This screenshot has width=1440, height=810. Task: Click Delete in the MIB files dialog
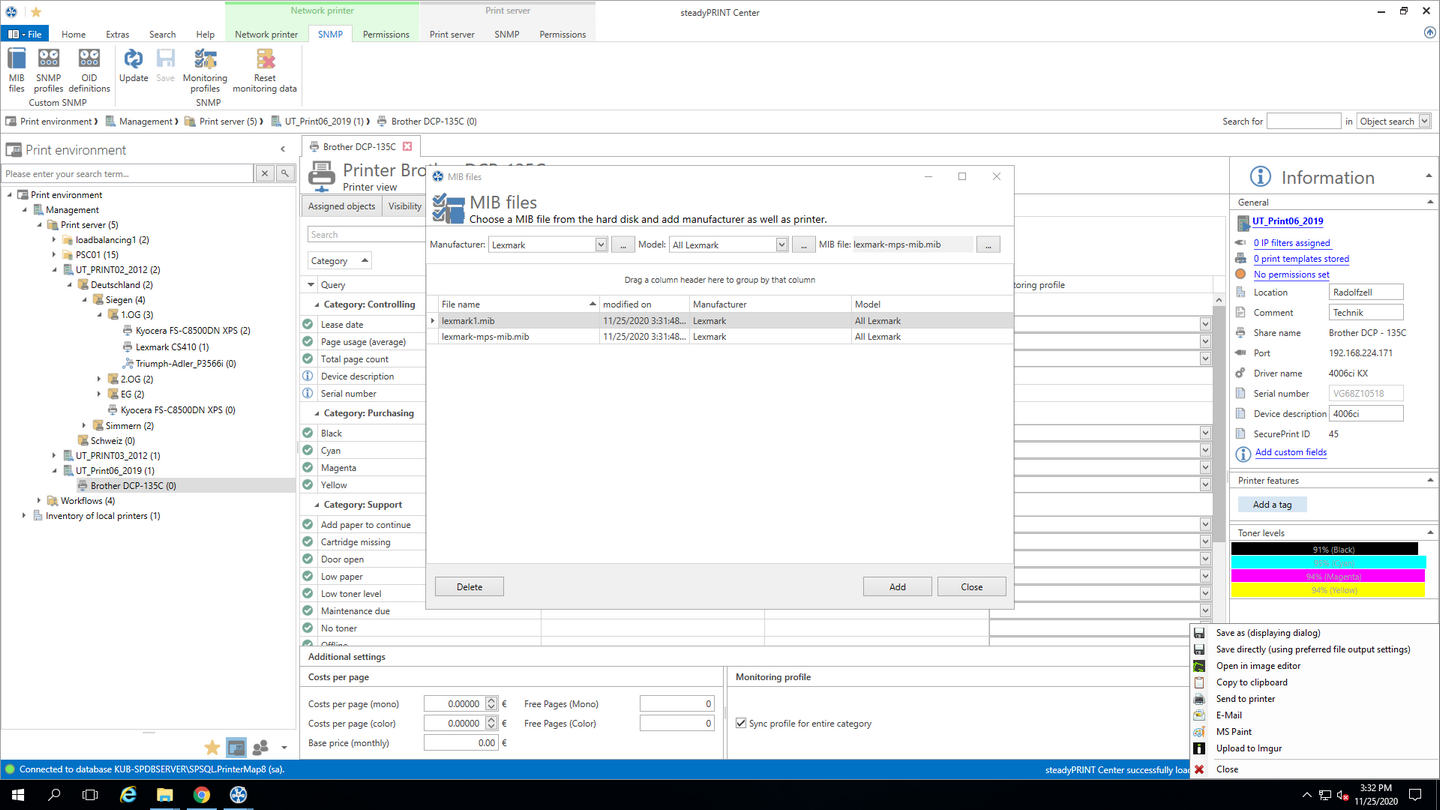pos(469,587)
